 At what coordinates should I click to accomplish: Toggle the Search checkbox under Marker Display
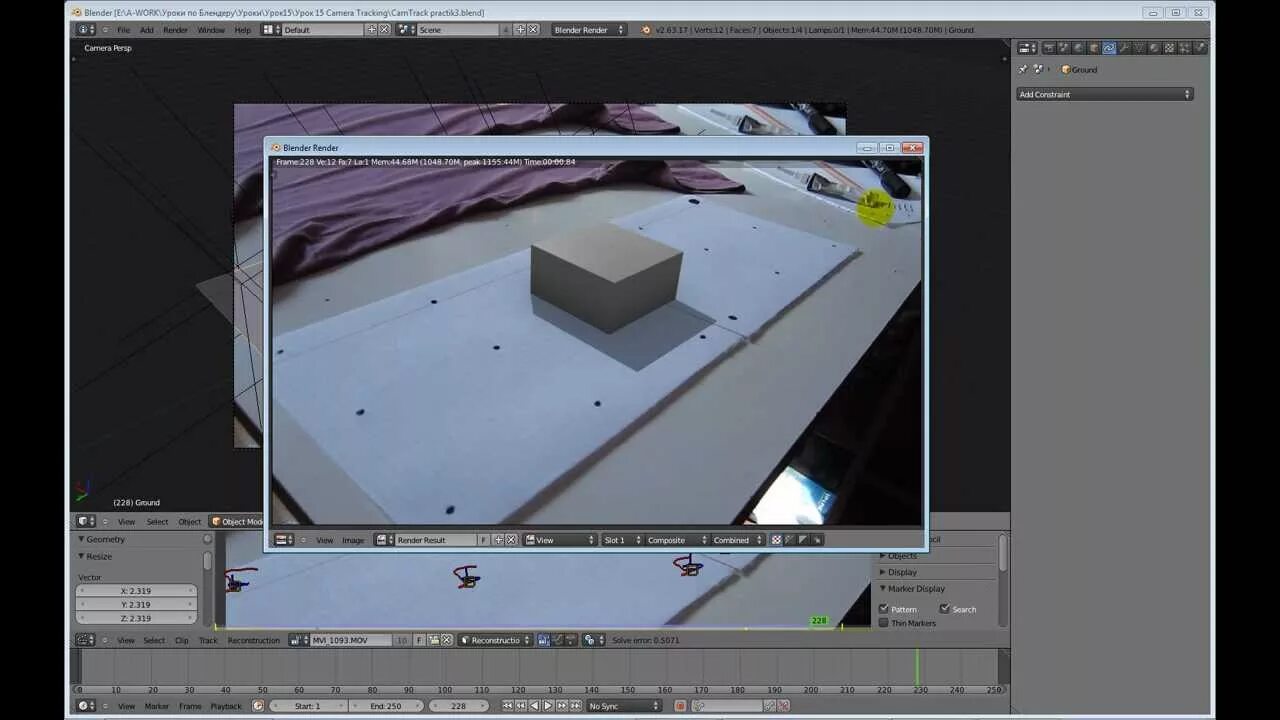click(x=945, y=609)
